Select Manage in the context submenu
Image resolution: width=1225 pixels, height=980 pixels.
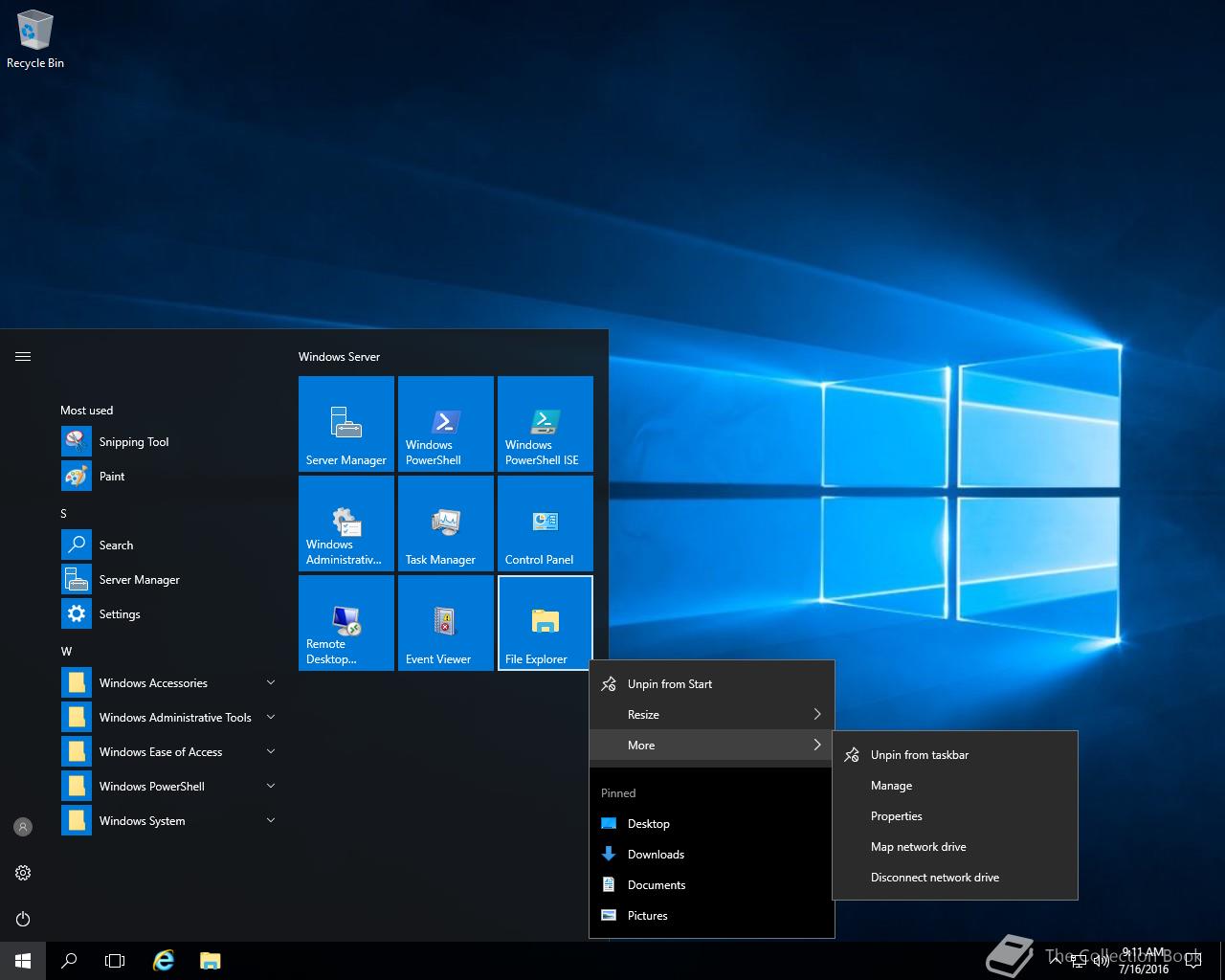(955, 786)
